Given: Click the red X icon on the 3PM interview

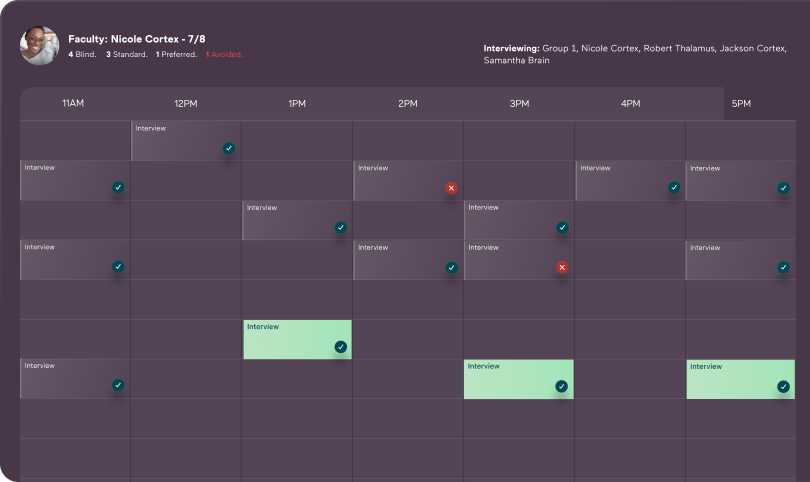Looking at the screenshot, I should coord(562,268).
